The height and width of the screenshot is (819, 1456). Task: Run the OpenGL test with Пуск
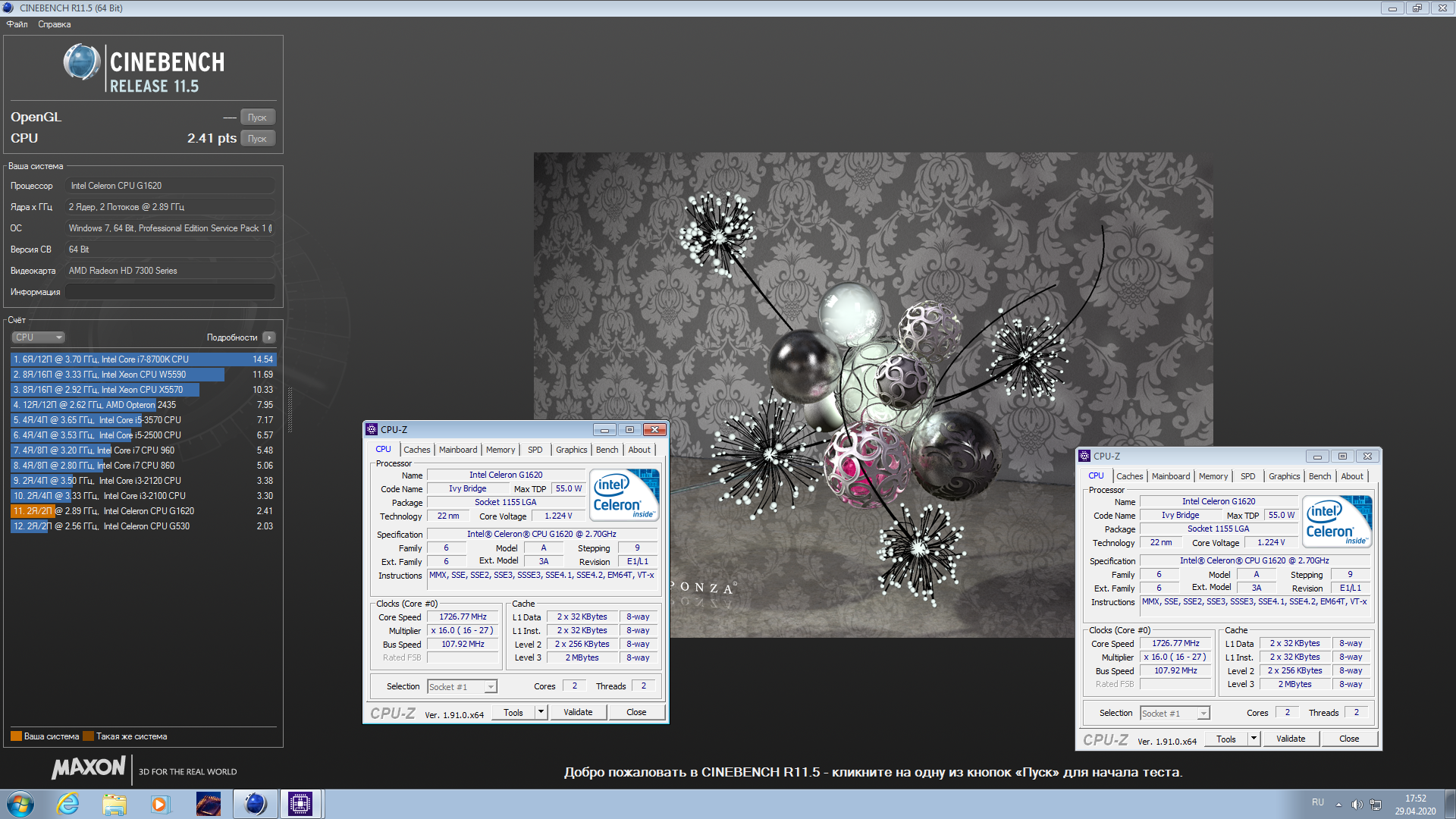(x=257, y=117)
